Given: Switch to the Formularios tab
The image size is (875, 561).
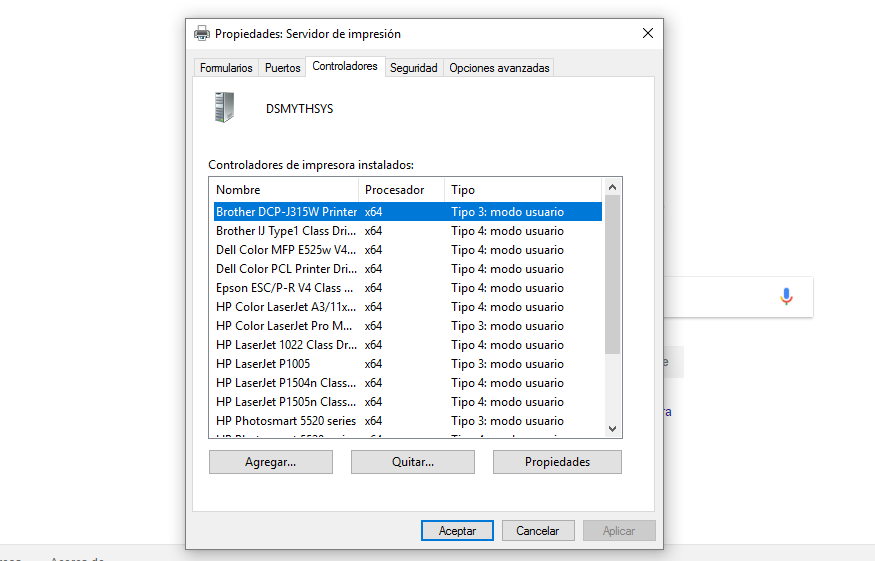Looking at the screenshot, I should click(x=226, y=68).
